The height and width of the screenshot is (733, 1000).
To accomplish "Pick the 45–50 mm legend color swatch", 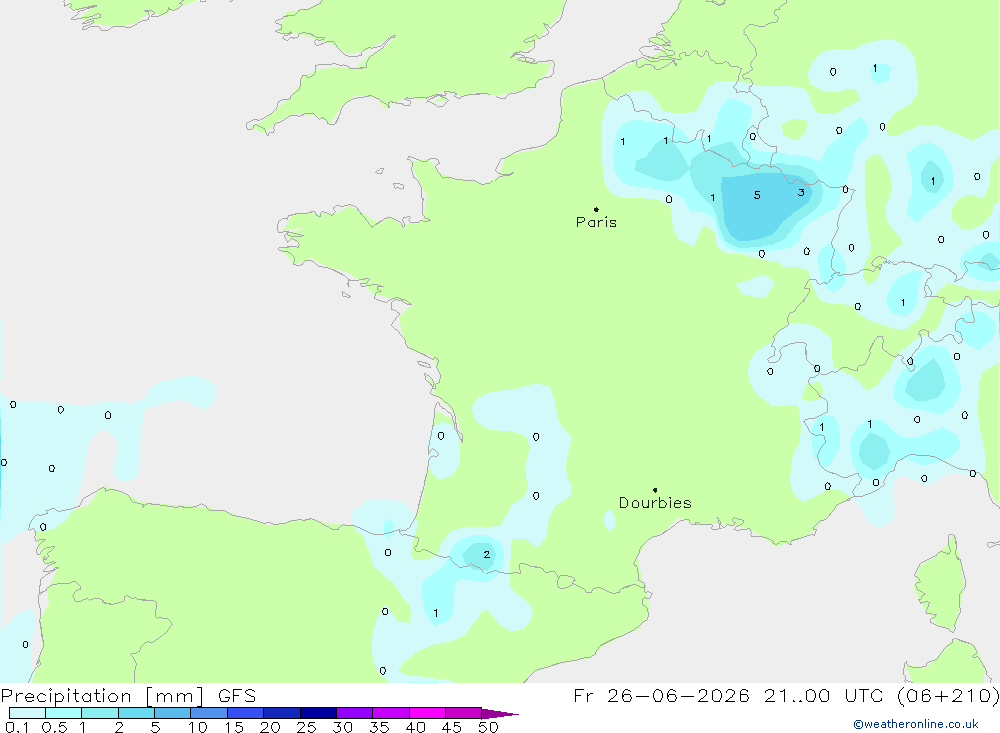I will tap(463, 713).
